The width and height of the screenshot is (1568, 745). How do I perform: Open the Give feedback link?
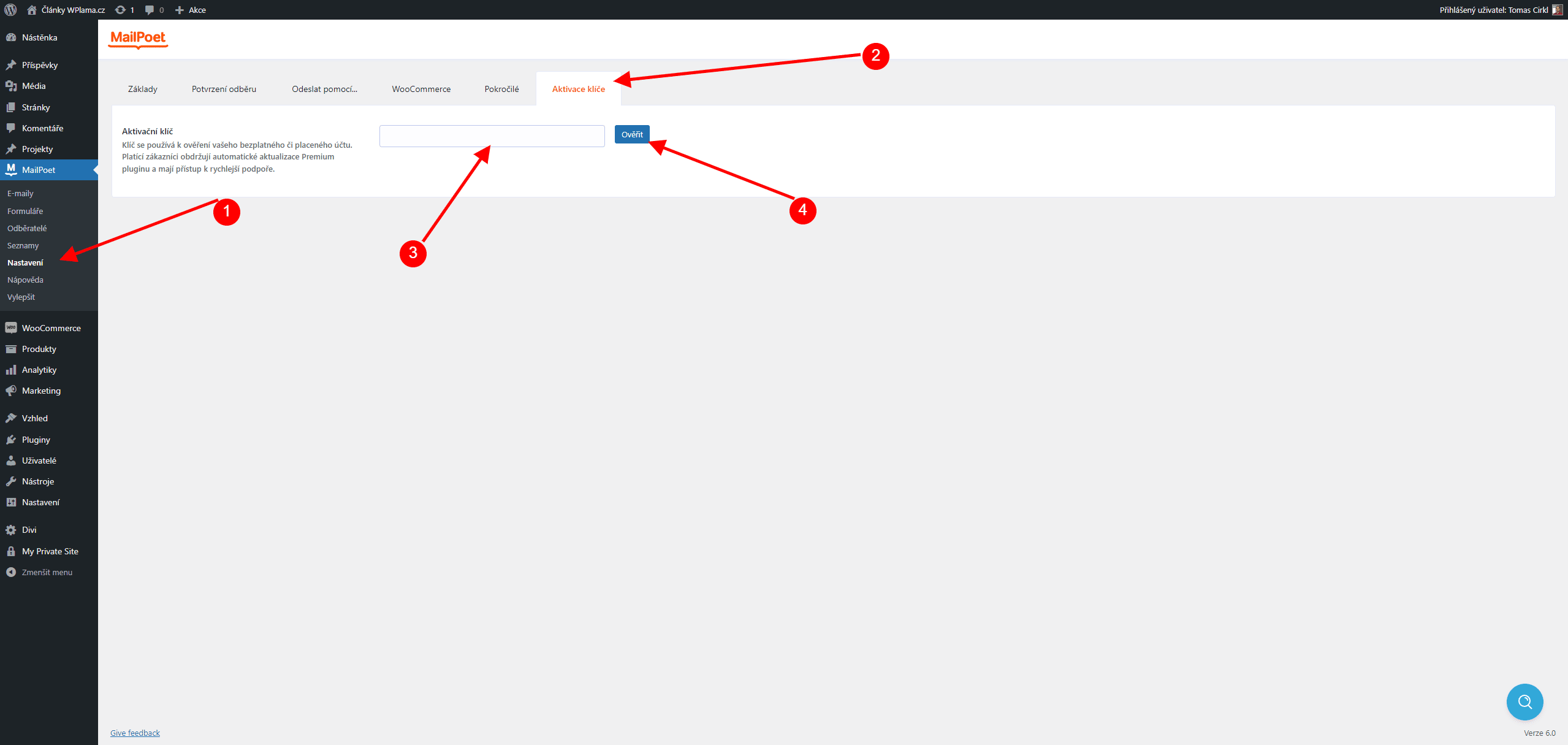tap(135, 733)
